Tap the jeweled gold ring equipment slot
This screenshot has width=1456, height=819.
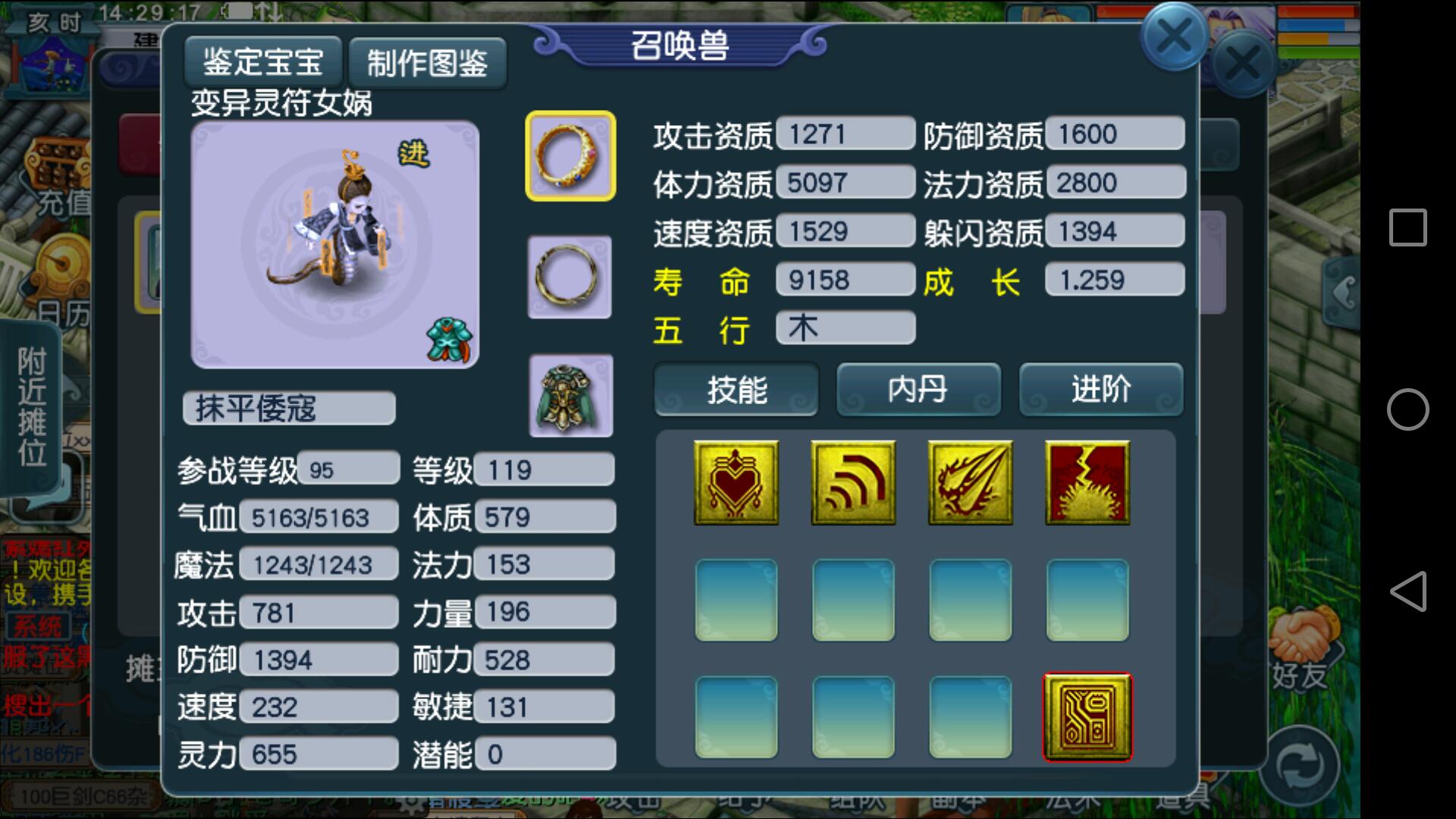(x=570, y=156)
